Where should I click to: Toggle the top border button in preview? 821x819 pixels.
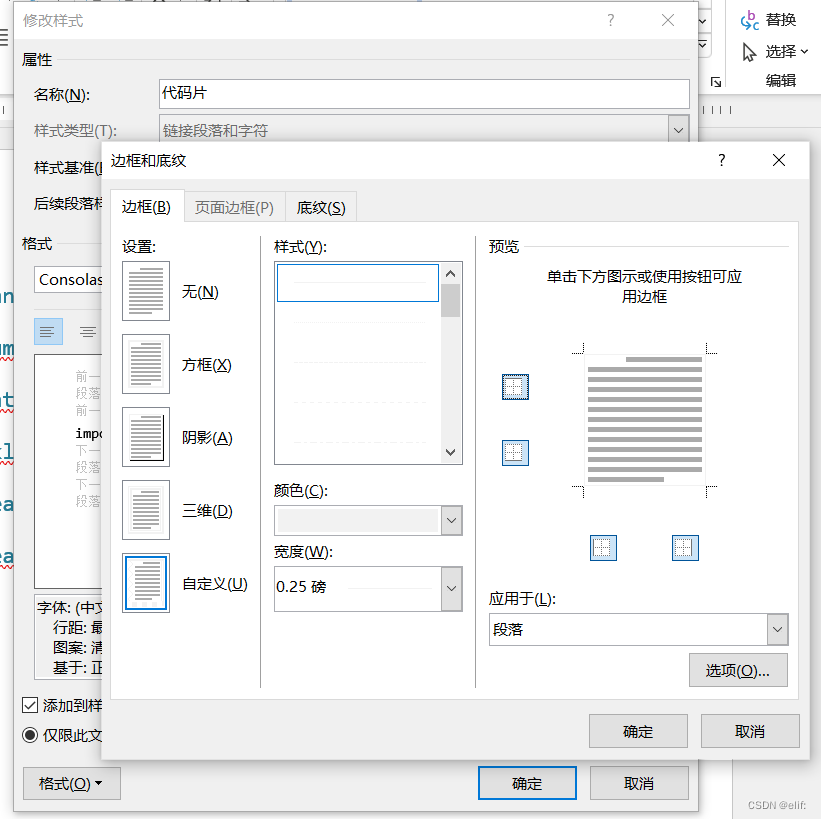(515, 387)
